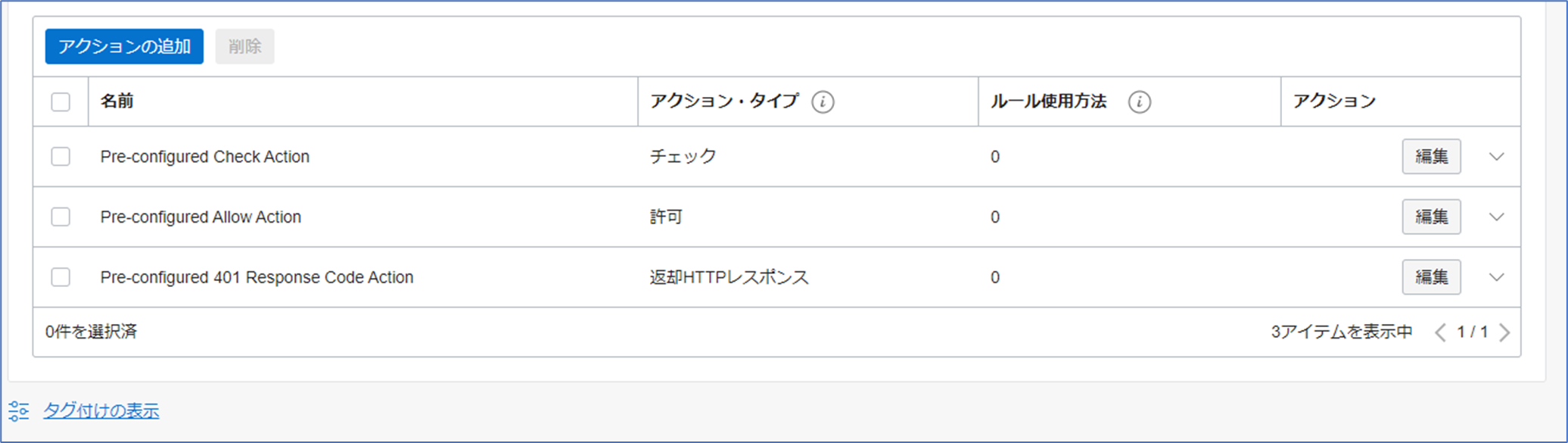Click the tag filter icon near タグ付けの表示
This screenshot has height=443, width=1568.
[x=19, y=411]
